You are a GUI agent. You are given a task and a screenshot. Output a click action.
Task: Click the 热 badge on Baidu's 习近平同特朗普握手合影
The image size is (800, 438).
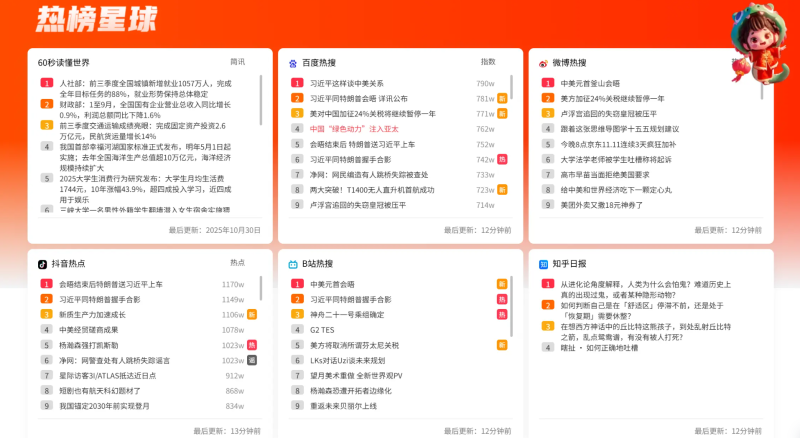pos(502,159)
